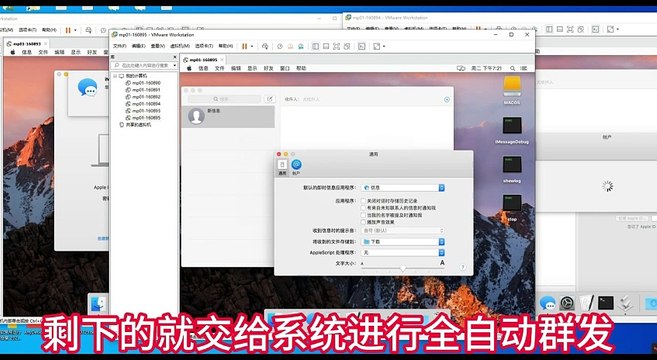Open the snapshot manager icon

[x=300, y=47]
